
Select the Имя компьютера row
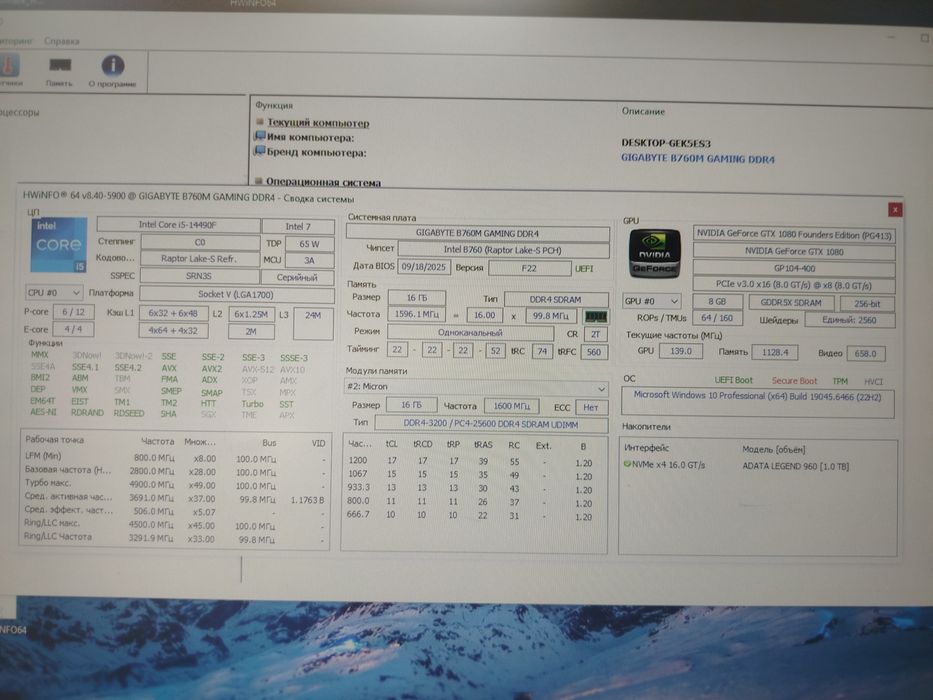310,138
